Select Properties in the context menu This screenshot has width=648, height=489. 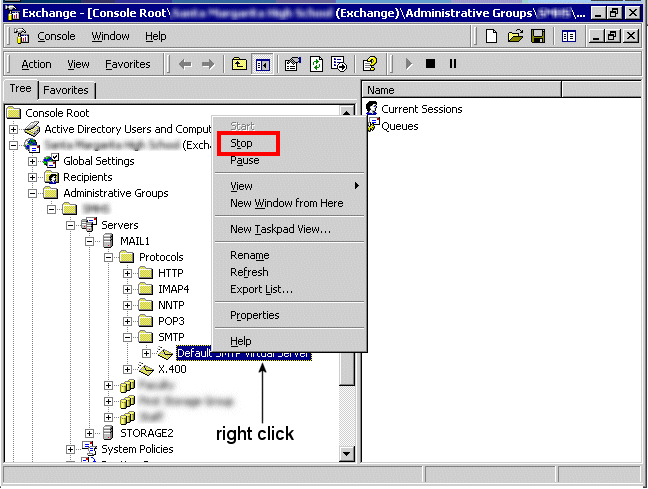(254, 315)
